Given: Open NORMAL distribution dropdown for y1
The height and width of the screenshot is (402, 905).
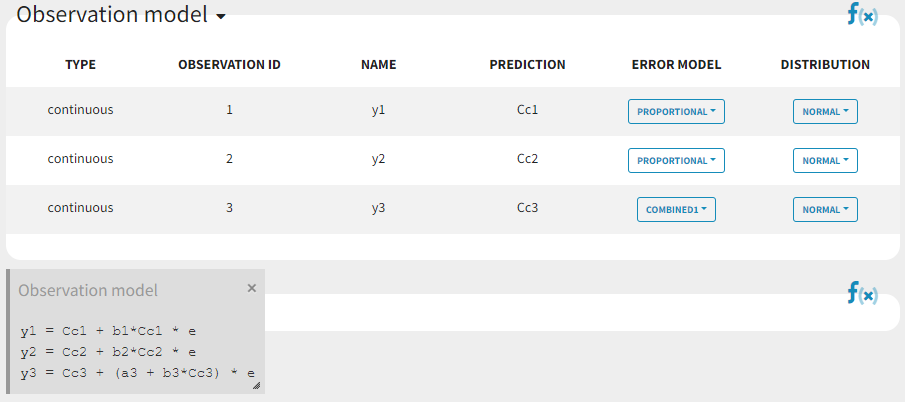Looking at the screenshot, I should (x=825, y=111).
